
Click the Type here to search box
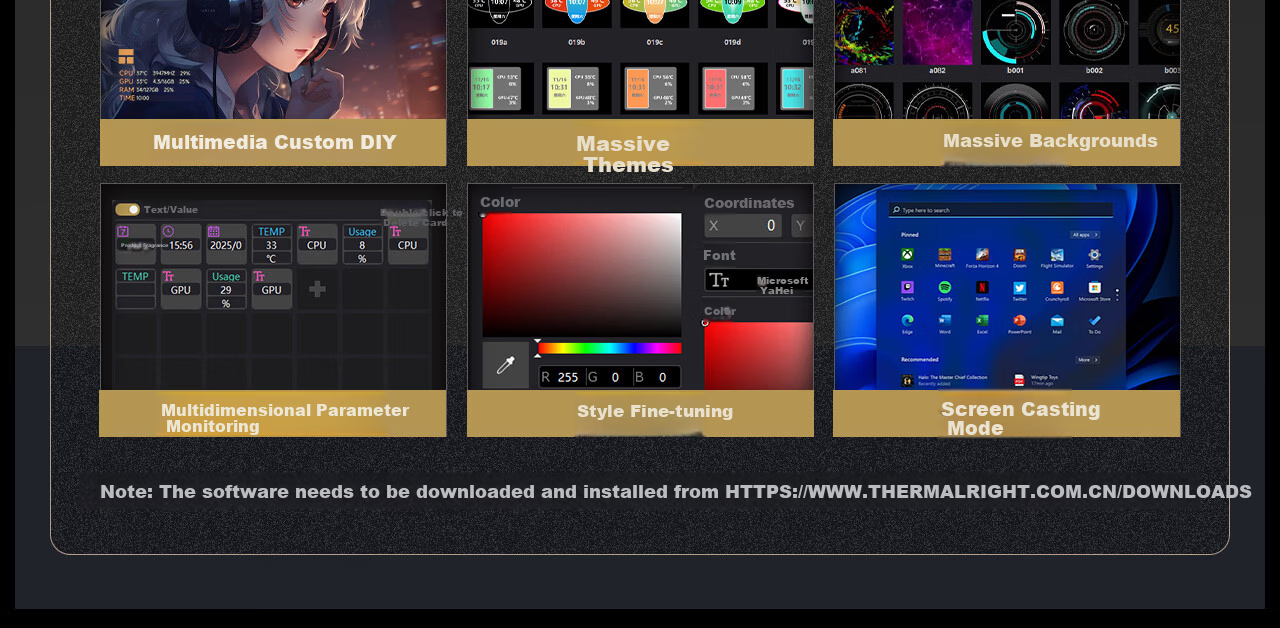tap(1001, 210)
